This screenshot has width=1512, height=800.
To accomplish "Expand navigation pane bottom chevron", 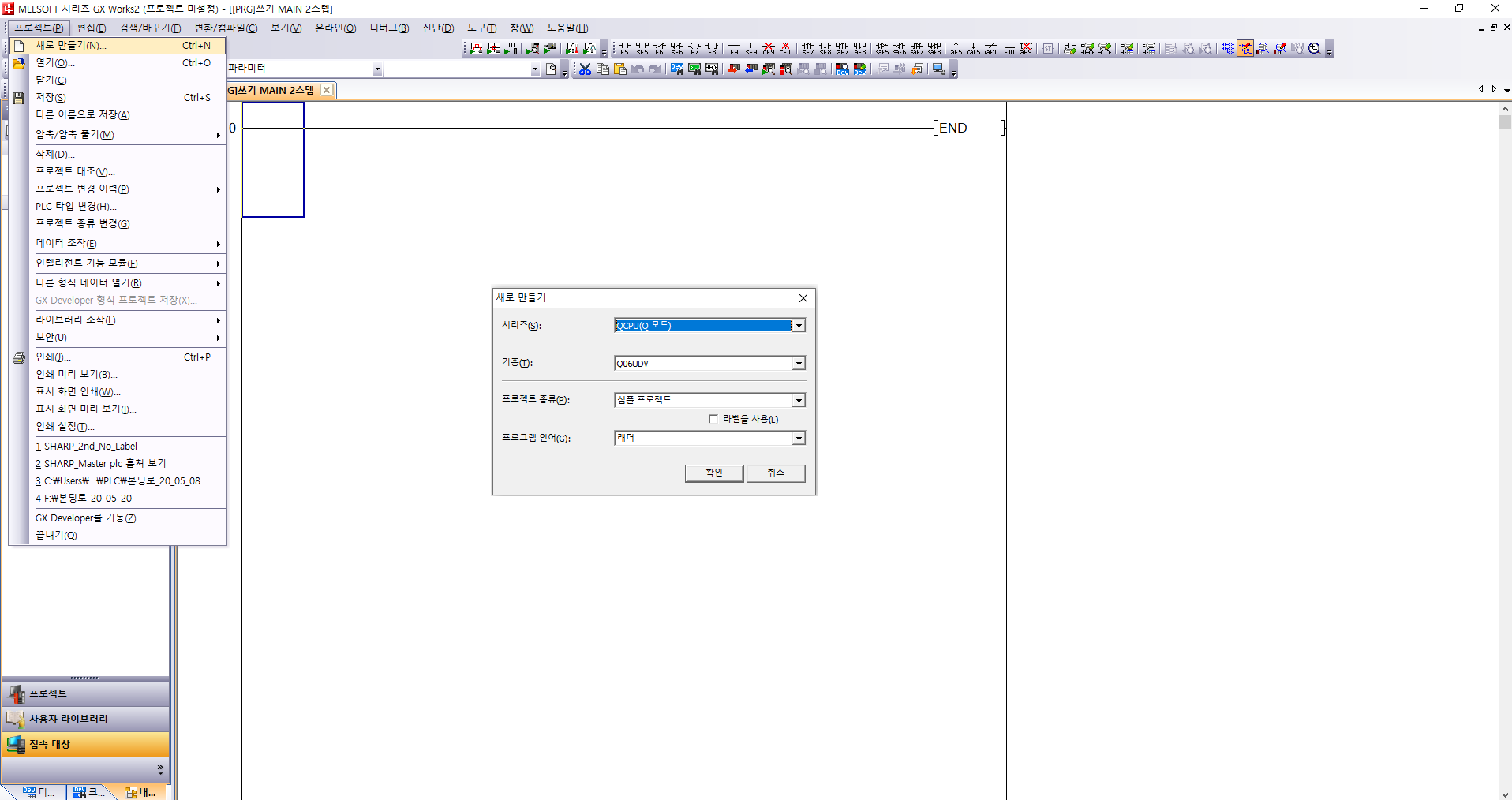I will [160, 768].
